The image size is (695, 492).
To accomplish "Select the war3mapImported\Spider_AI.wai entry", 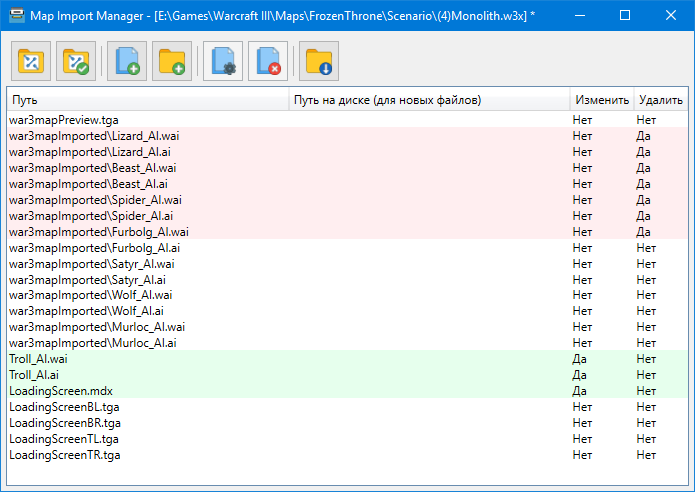I will pos(348,199).
